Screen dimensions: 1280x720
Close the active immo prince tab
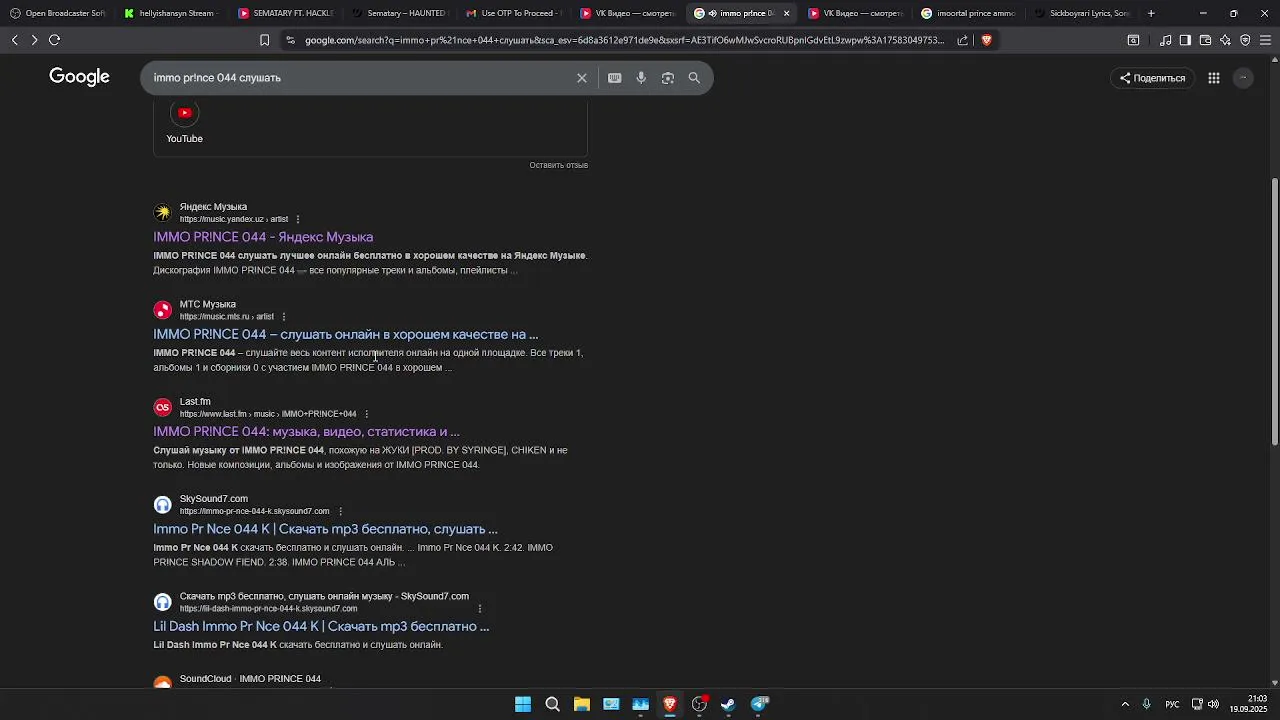(x=786, y=13)
